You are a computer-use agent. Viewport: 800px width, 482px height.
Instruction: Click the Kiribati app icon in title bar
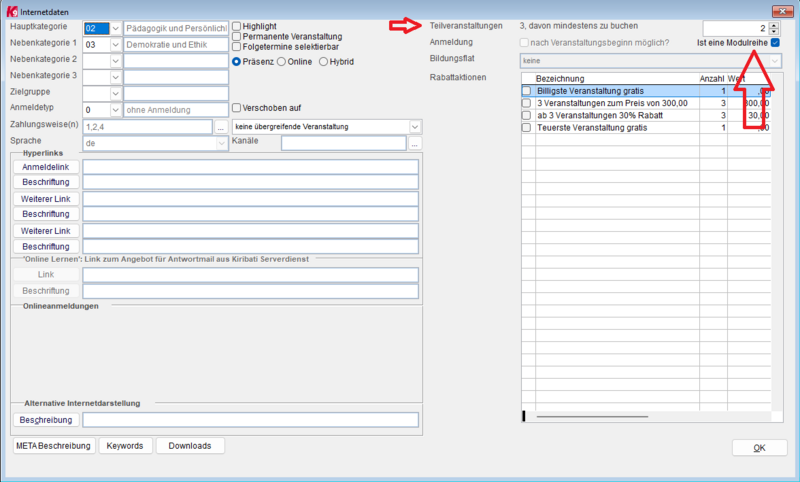11,10
